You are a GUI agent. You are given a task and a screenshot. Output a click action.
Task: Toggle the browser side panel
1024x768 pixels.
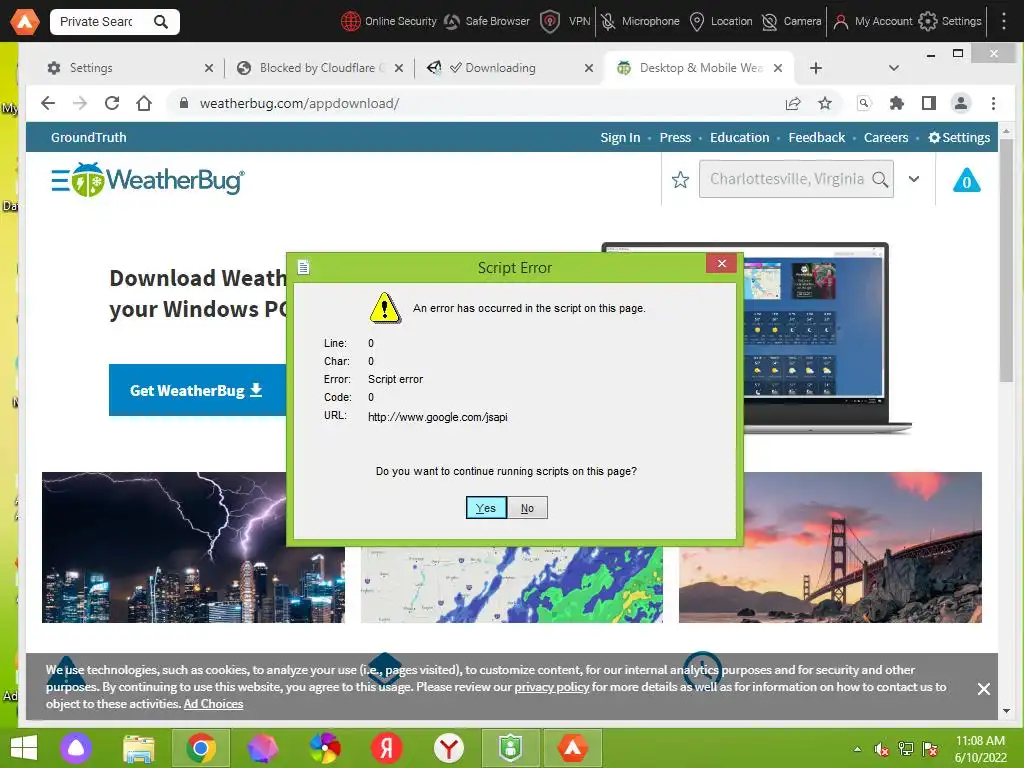point(929,103)
